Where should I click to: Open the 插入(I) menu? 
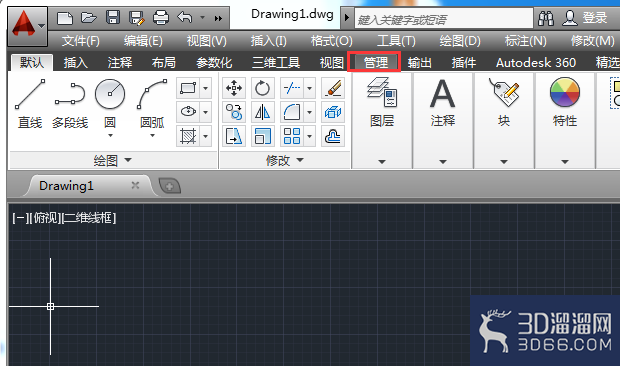268,41
